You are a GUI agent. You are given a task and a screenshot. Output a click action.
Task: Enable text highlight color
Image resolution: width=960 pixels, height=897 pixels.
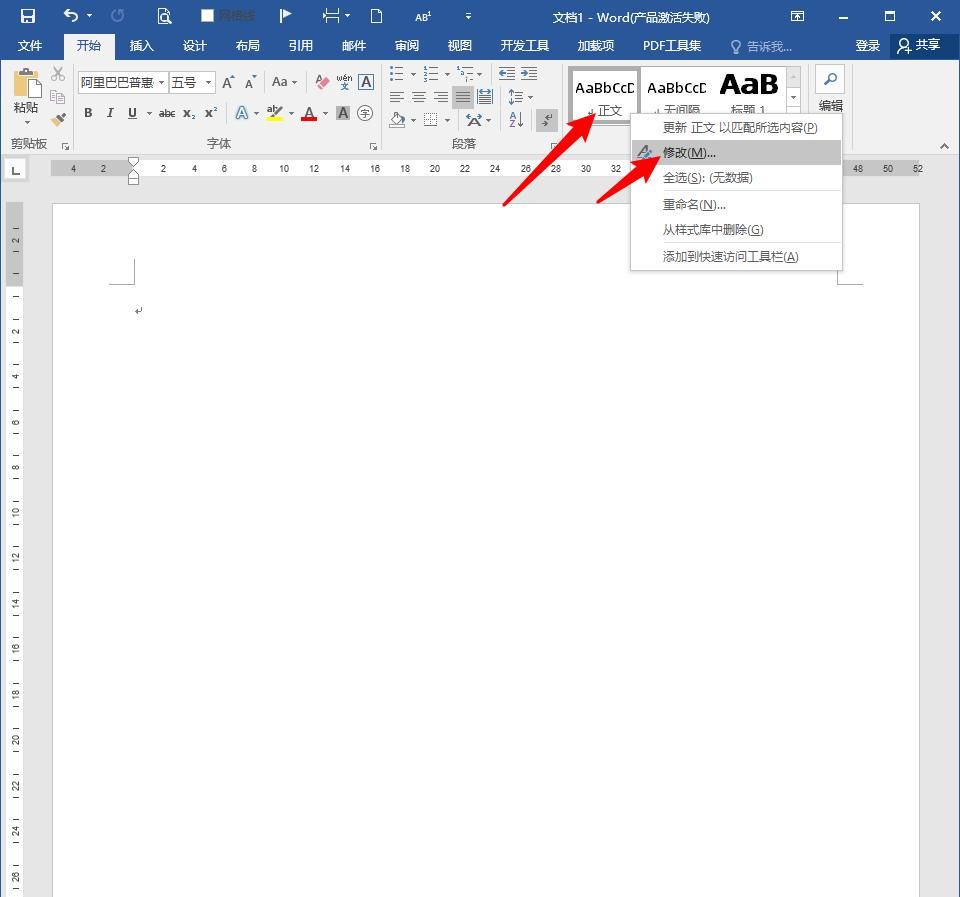pos(276,113)
